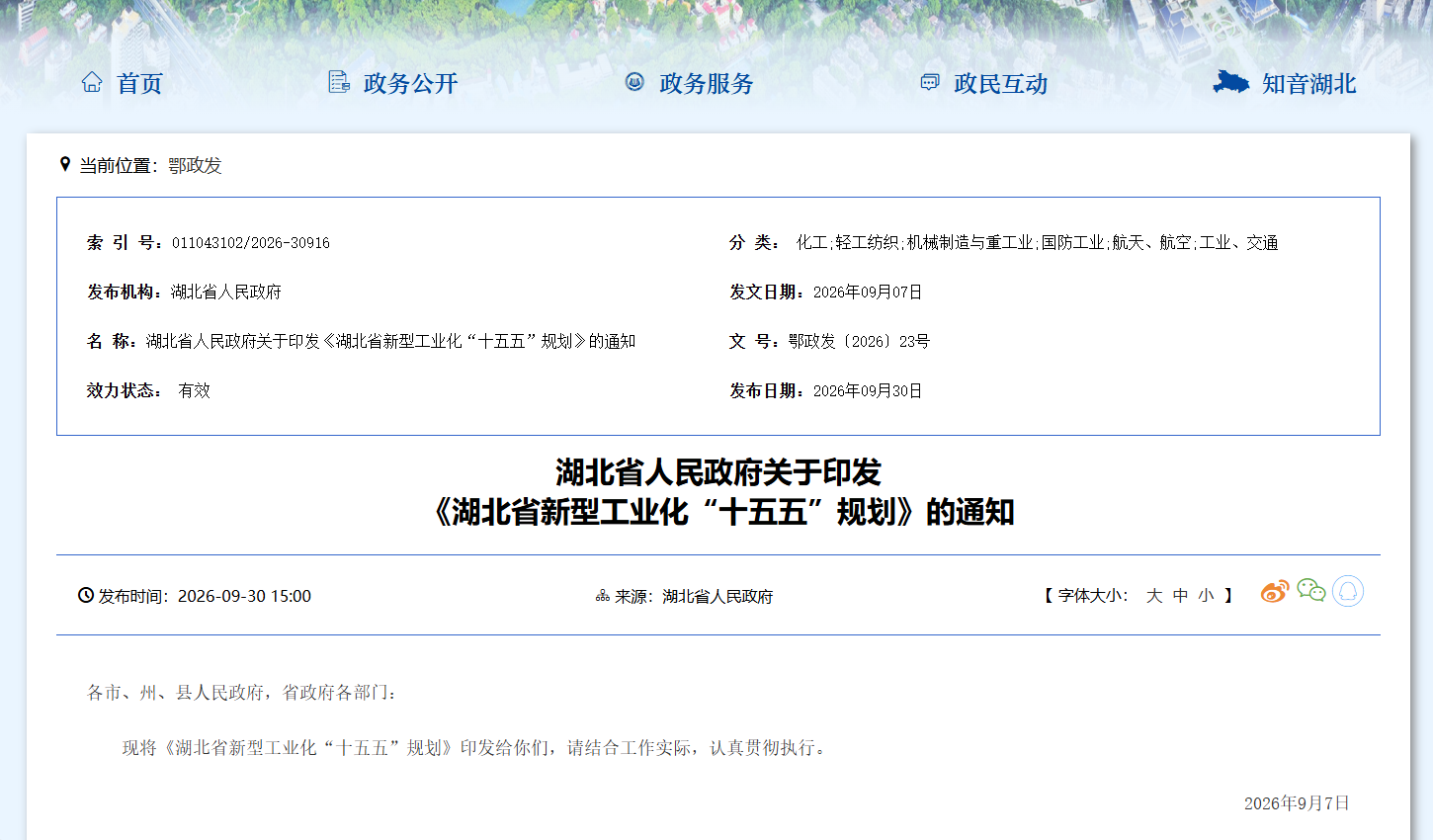Click the home icon beside 首页

tap(92, 82)
